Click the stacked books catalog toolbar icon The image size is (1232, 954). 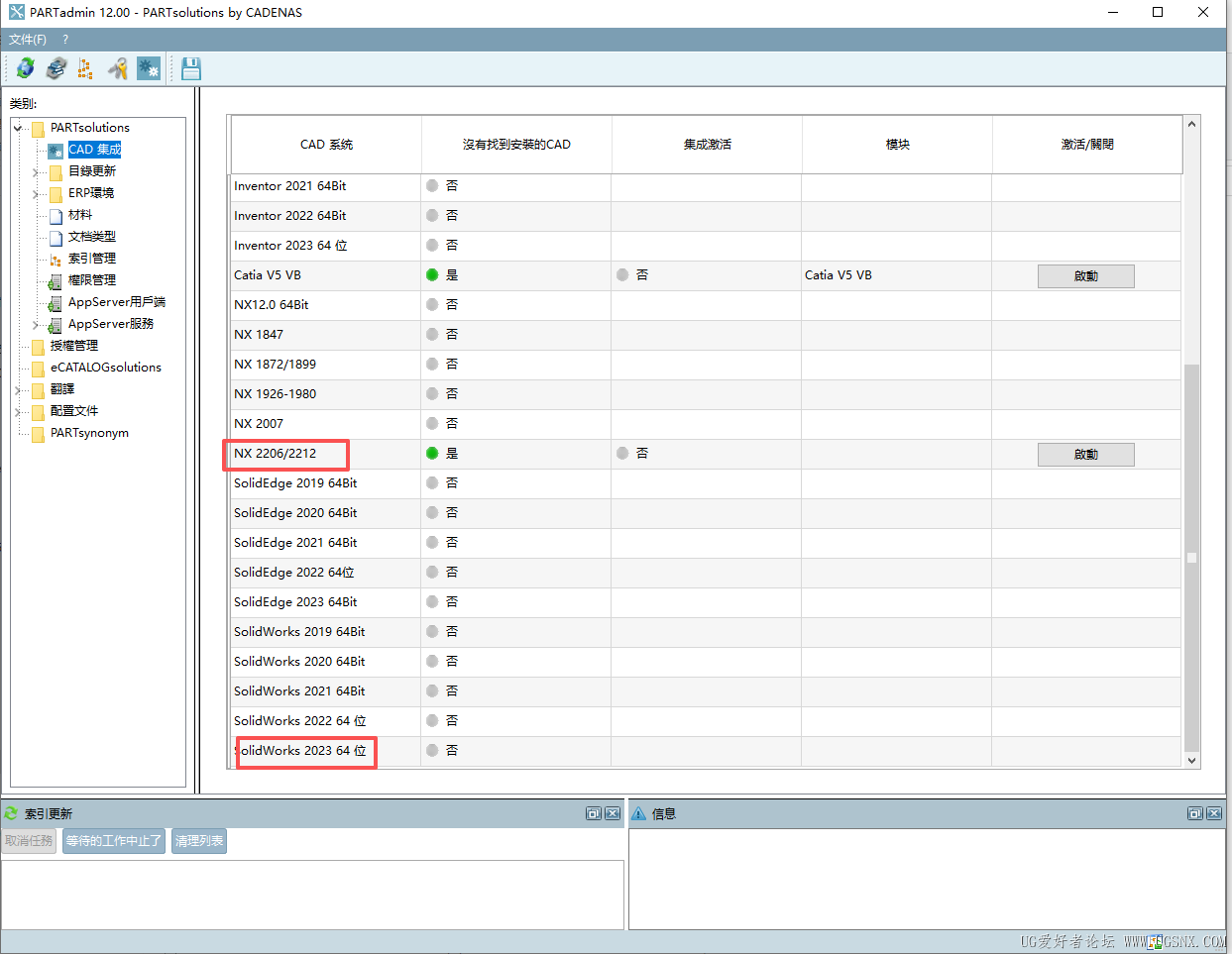[56, 68]
